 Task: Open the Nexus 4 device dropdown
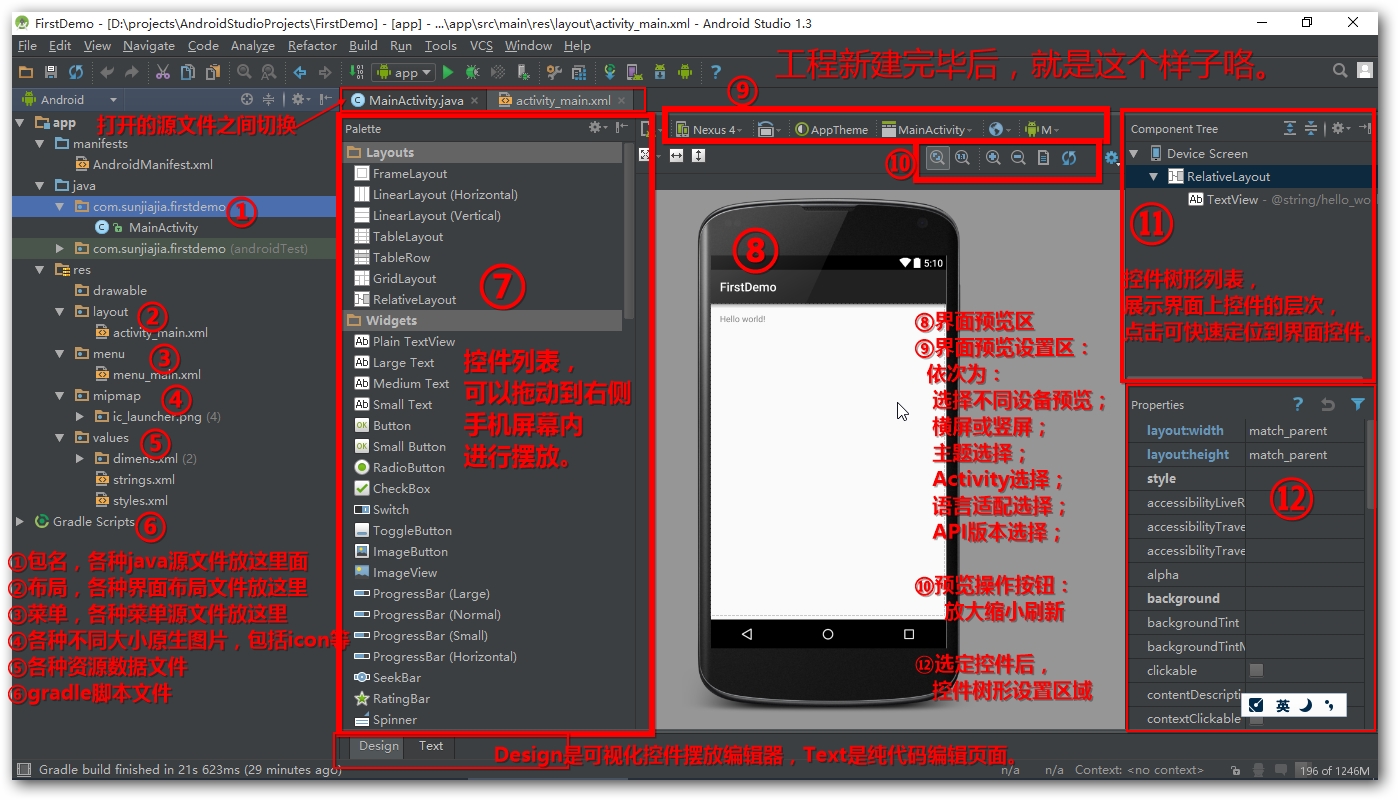pos(709,129)
